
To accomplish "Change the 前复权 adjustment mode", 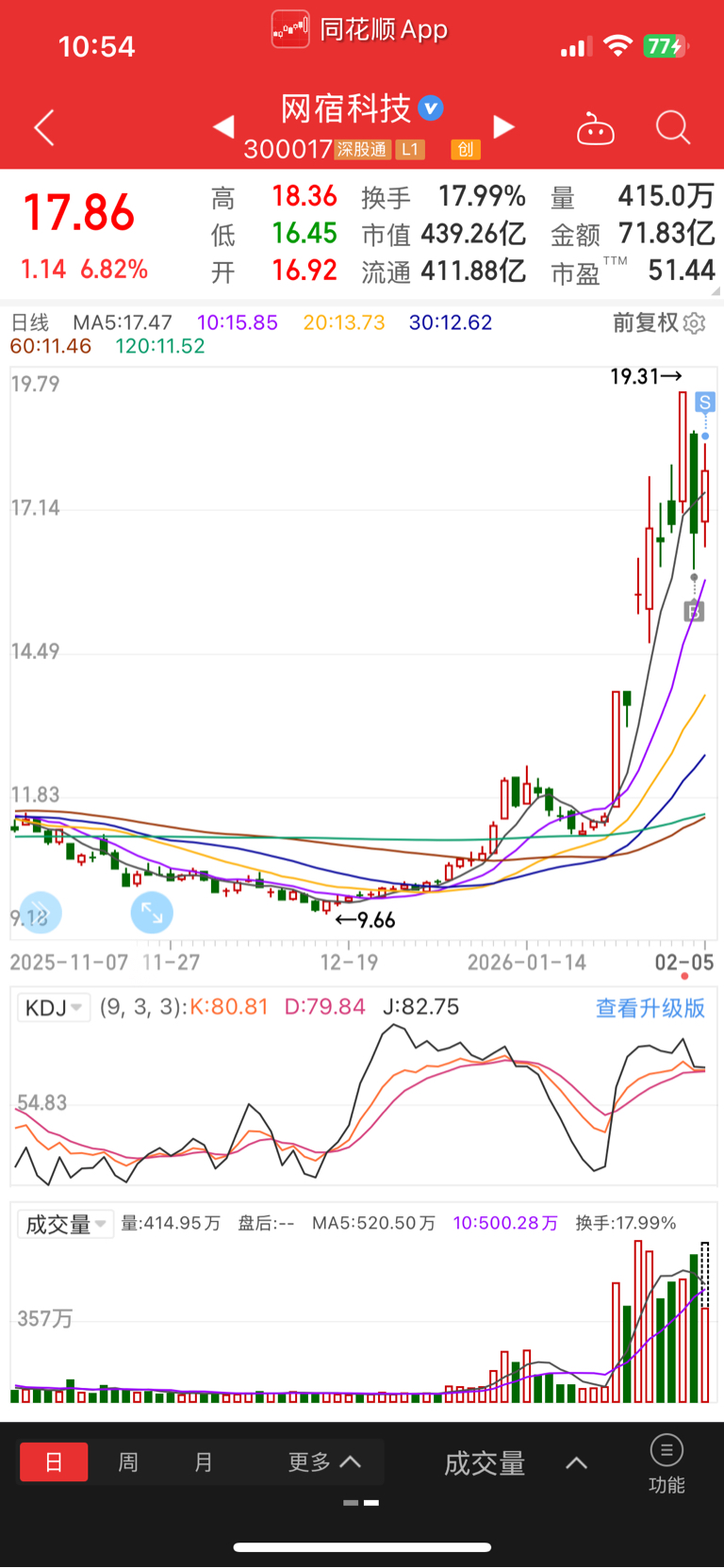I will [646, 322].
